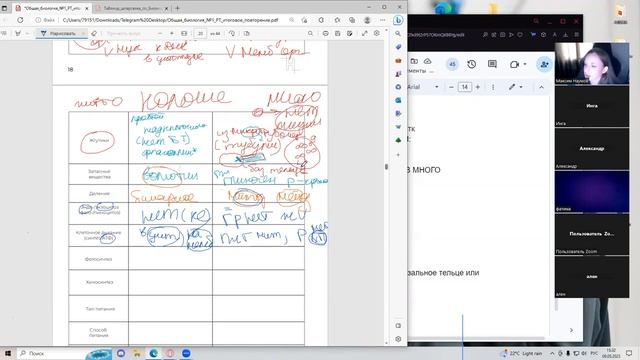Open Edge profile avatar
This screenshot has height=360, width=640.
[367, 20]
